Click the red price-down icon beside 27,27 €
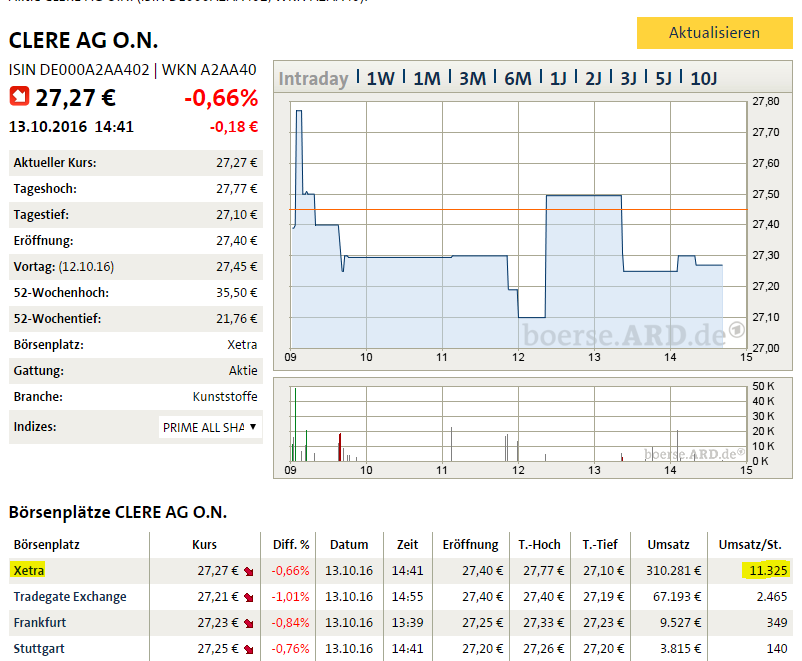This screenshot has height=661, width=802. 19,96
